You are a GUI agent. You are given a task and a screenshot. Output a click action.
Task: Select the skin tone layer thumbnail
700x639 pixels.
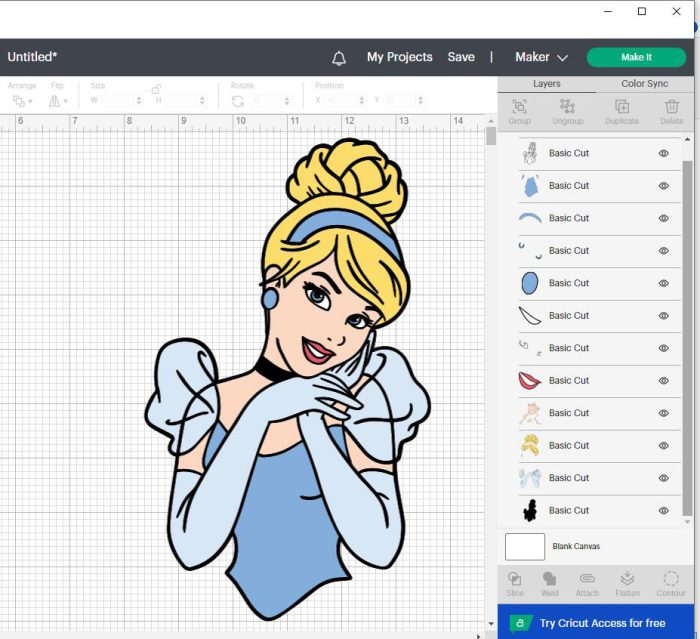[530, 413]
